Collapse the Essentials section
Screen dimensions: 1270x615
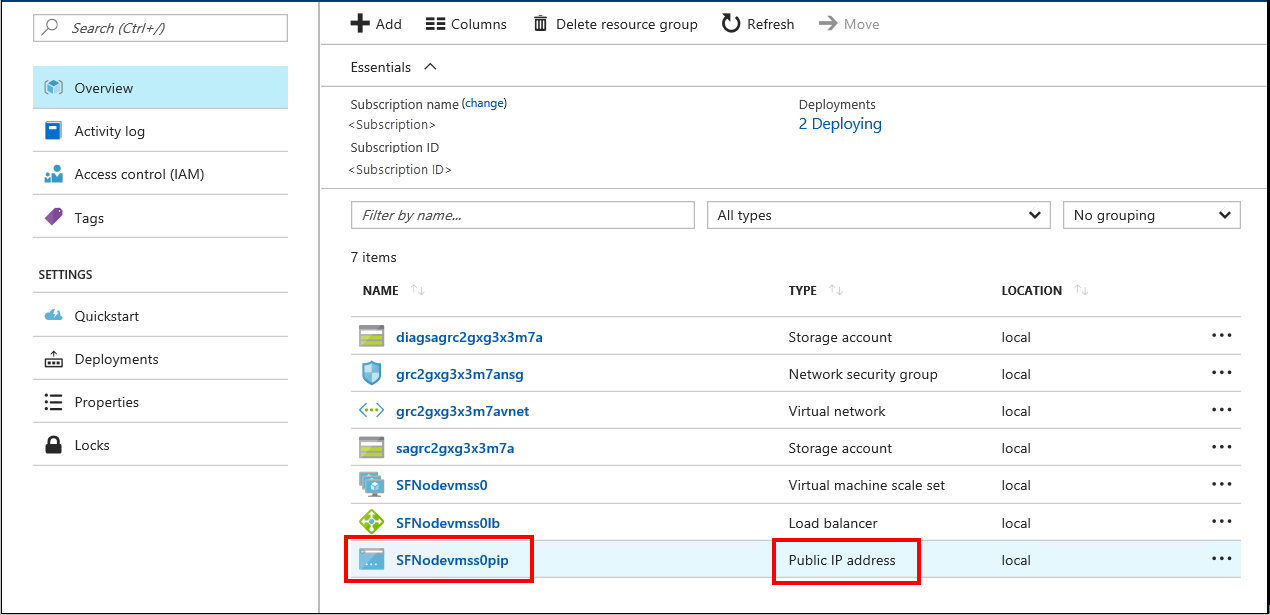pos(430,67)
